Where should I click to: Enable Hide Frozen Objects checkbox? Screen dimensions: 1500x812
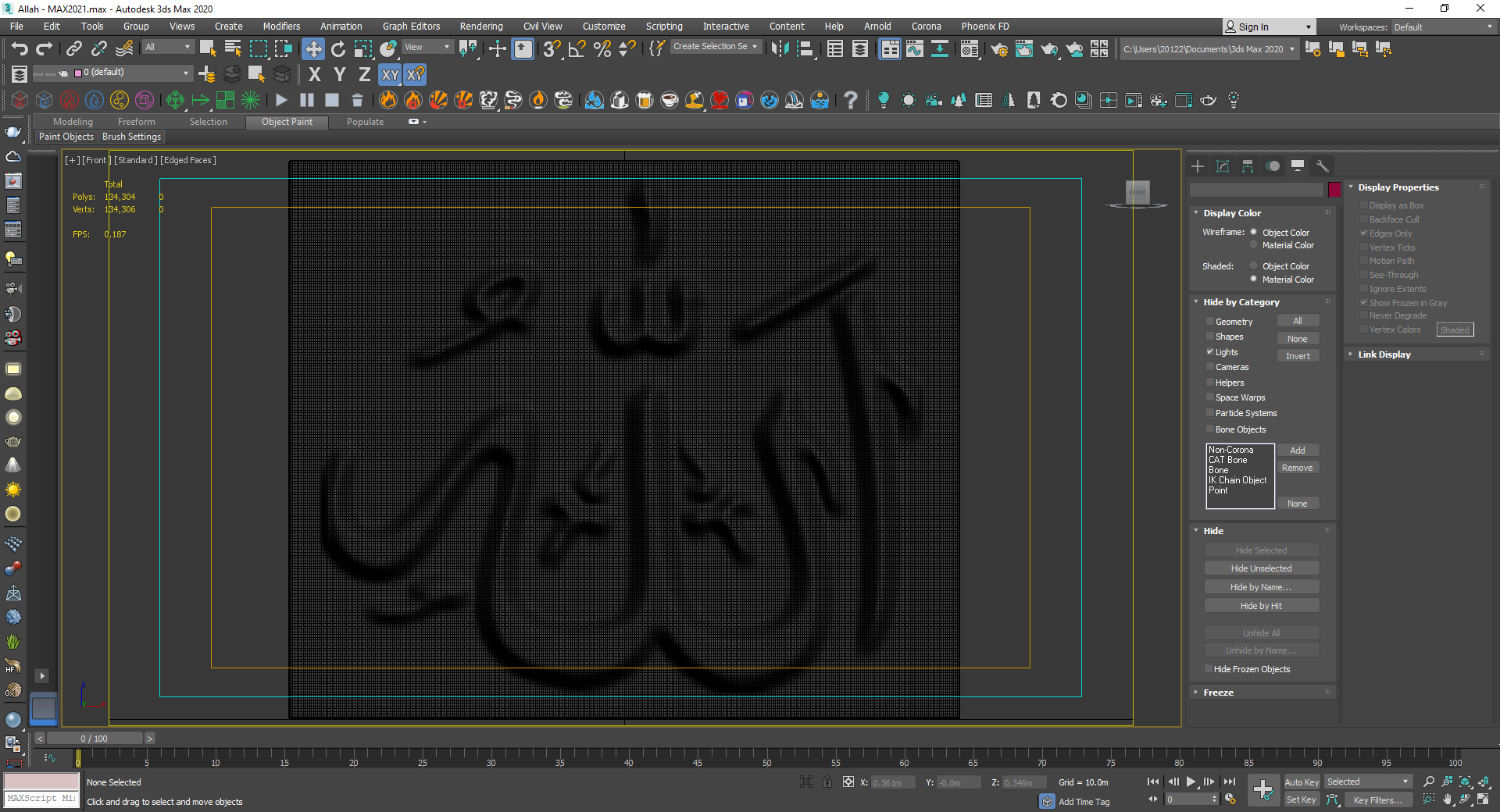click(x=1209, y=669)
